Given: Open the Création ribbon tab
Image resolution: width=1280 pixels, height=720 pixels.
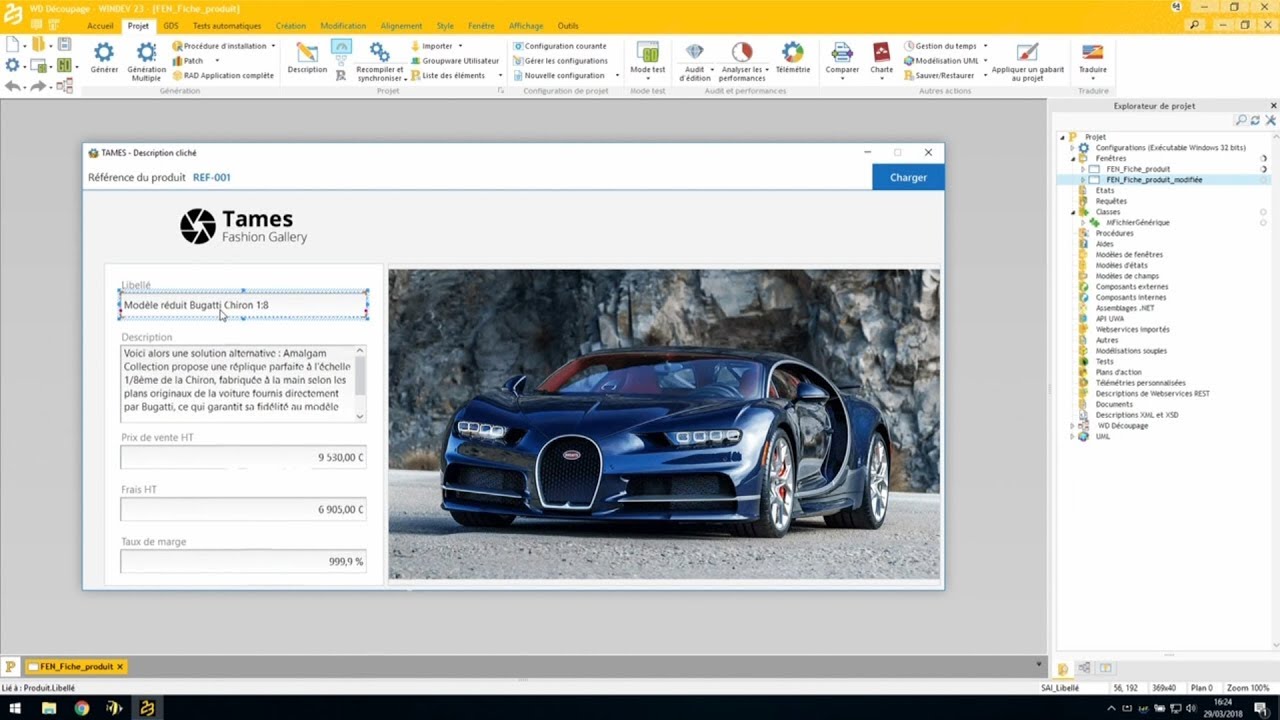Looking at the screenshot, I should [x=291, y=26].
